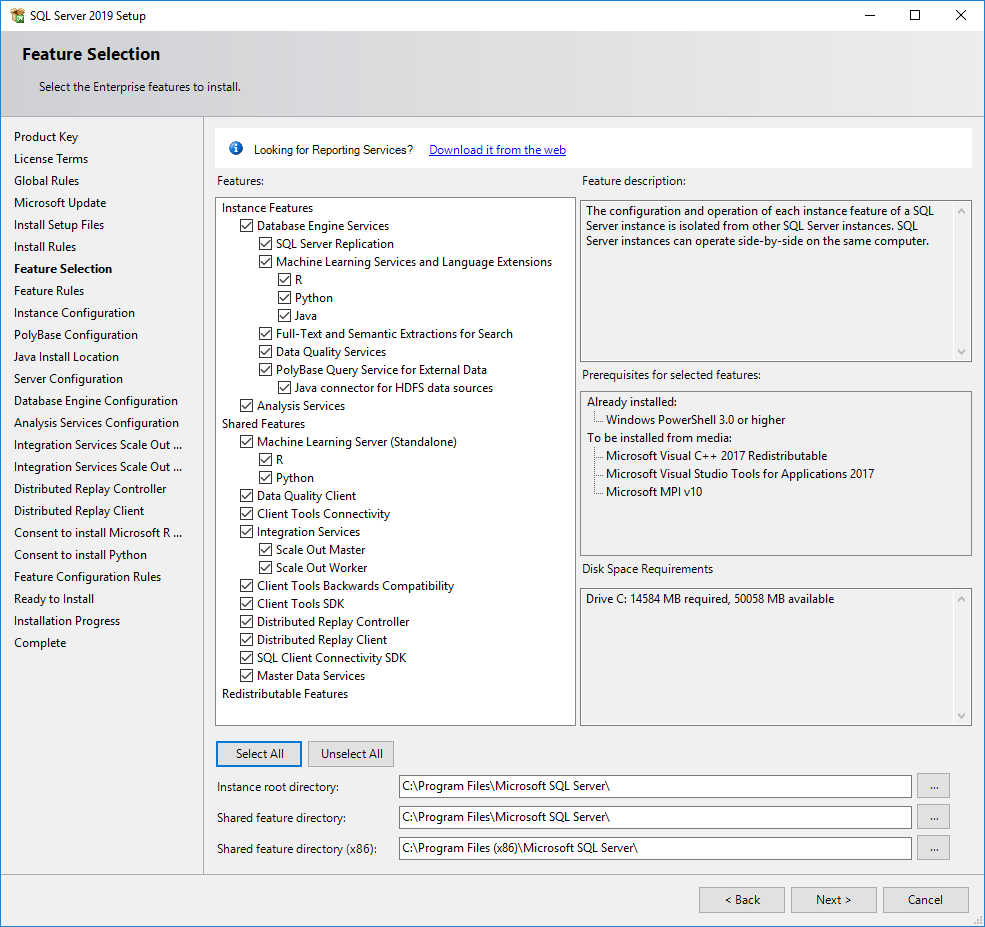Click the blue information icon beside Reporting Services
This screenshot has height=927, width=985.
[x=236, y=148]
